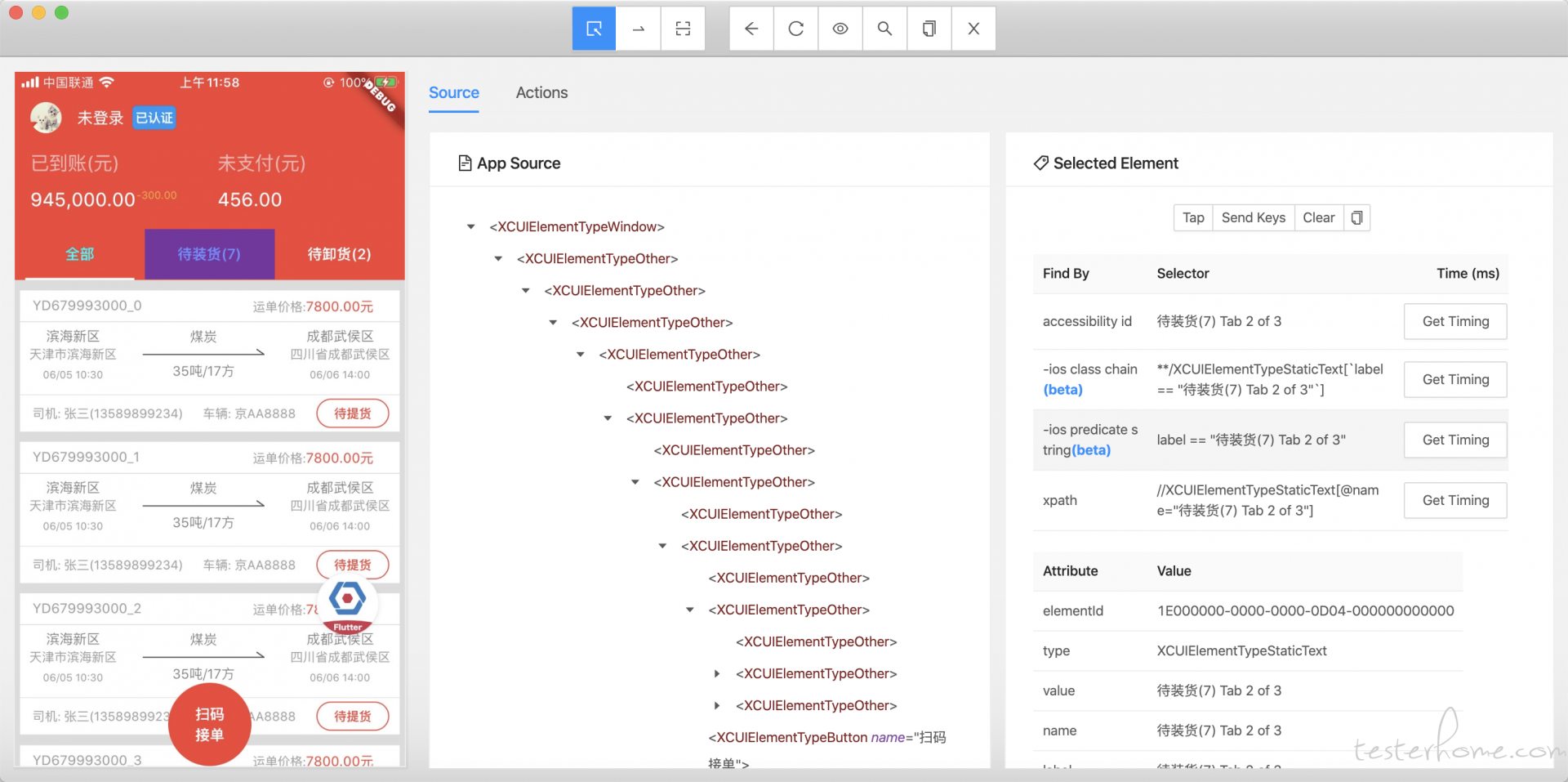This screenshot has width=1568, height=782.
Task: Switch to the Source tab
Action: (454, 93)
